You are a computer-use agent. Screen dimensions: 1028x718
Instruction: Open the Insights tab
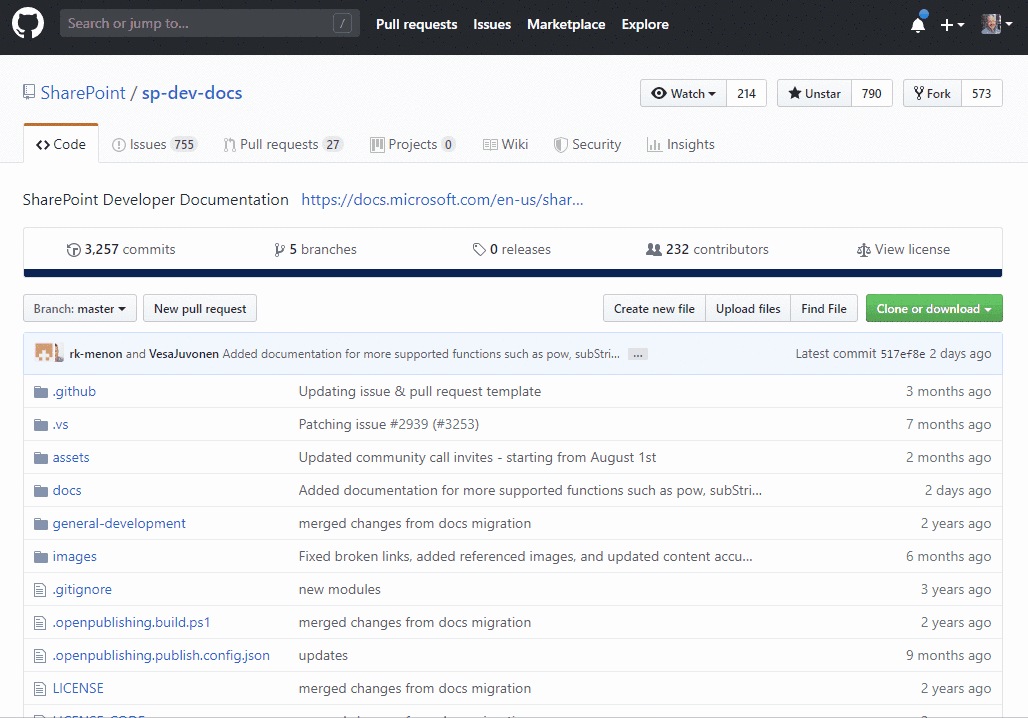(681, 144)
